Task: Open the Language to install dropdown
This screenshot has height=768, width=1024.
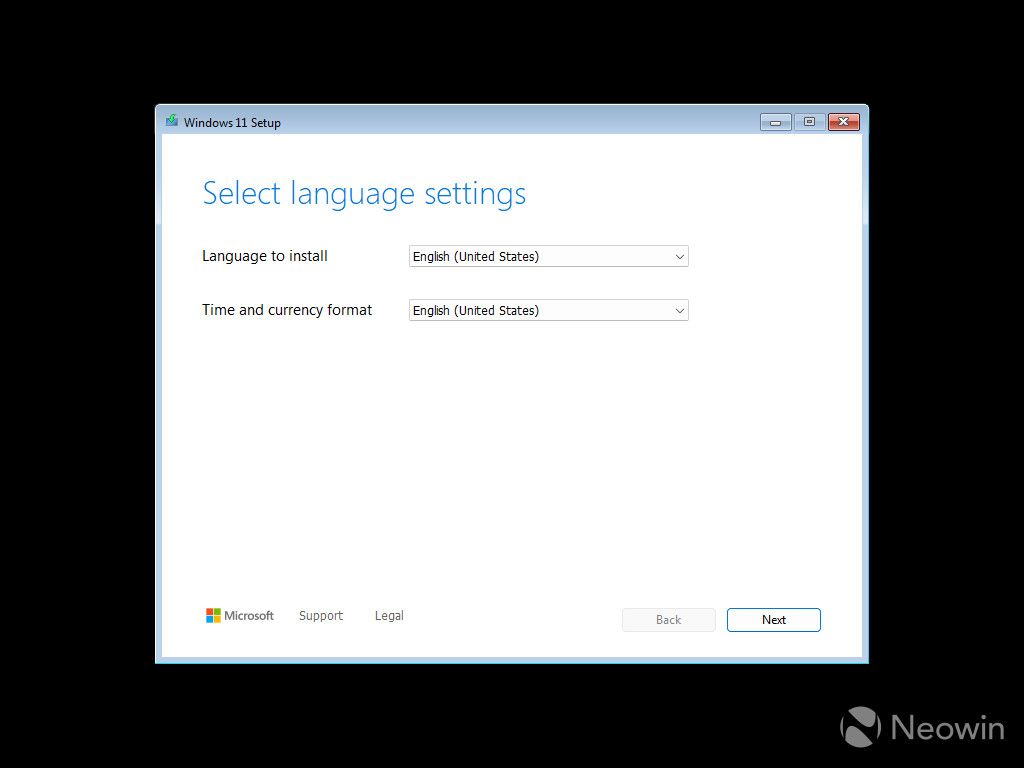Action: click(548, 256)
